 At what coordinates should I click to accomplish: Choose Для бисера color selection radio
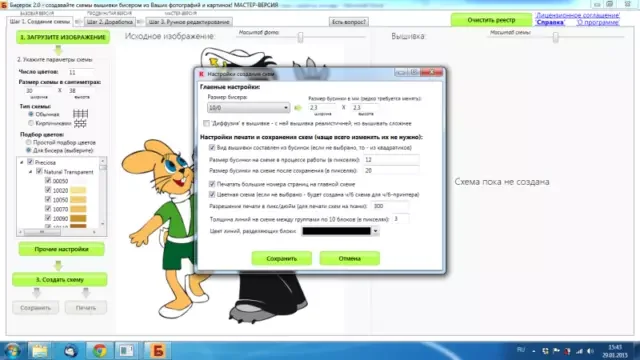(29, 151)
